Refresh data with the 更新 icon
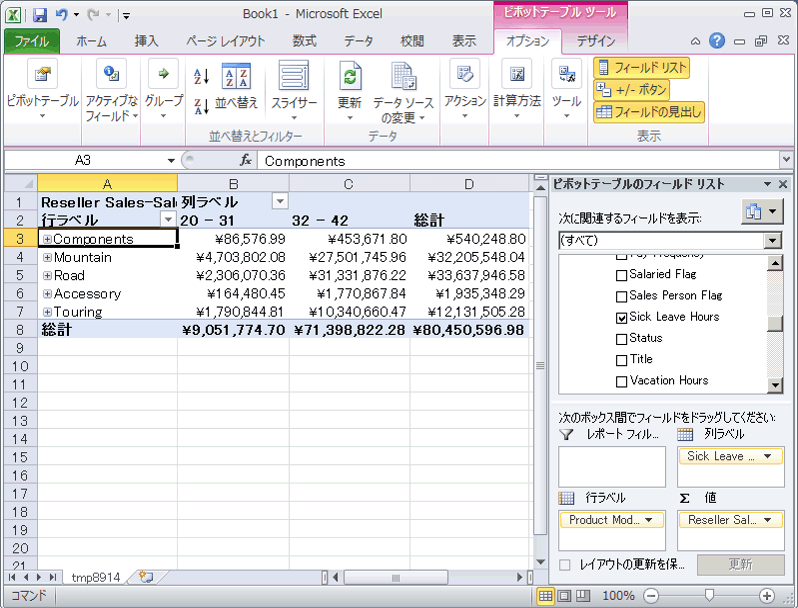Screen dimensions: 798x608 (350, 76)
